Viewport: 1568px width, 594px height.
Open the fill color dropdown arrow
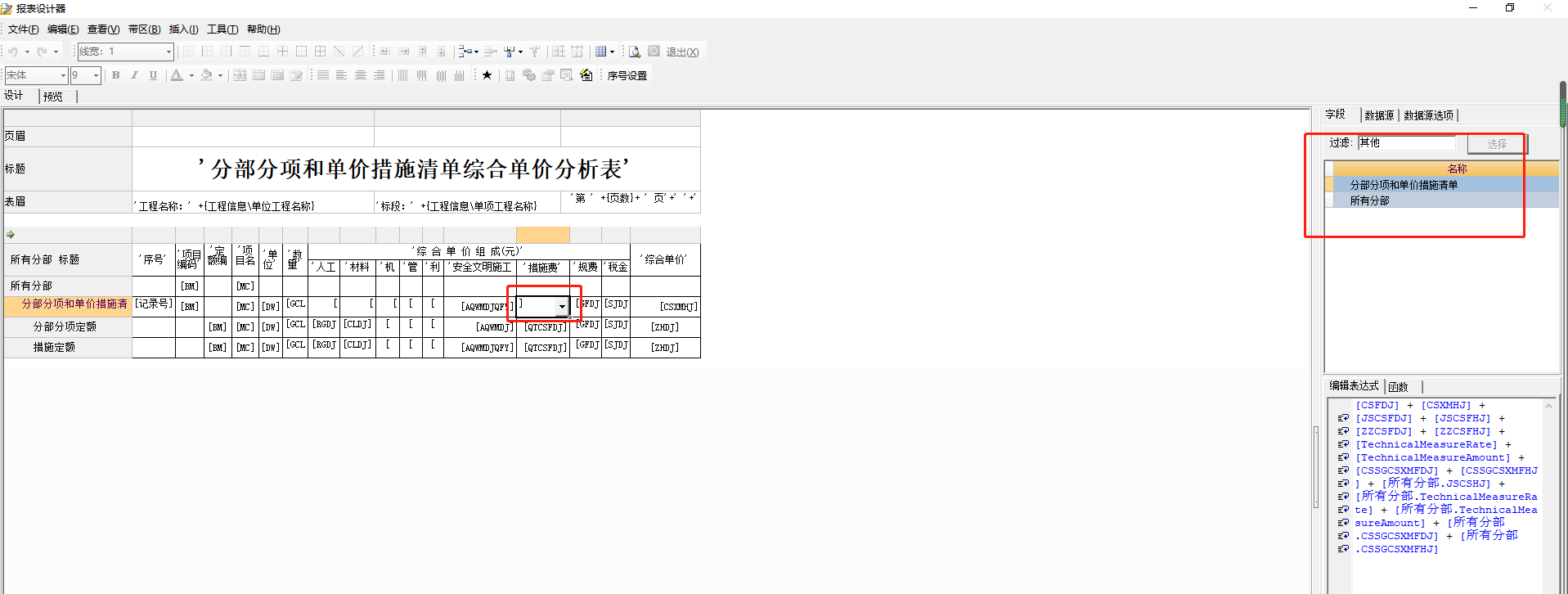click(x=220, y=75)
